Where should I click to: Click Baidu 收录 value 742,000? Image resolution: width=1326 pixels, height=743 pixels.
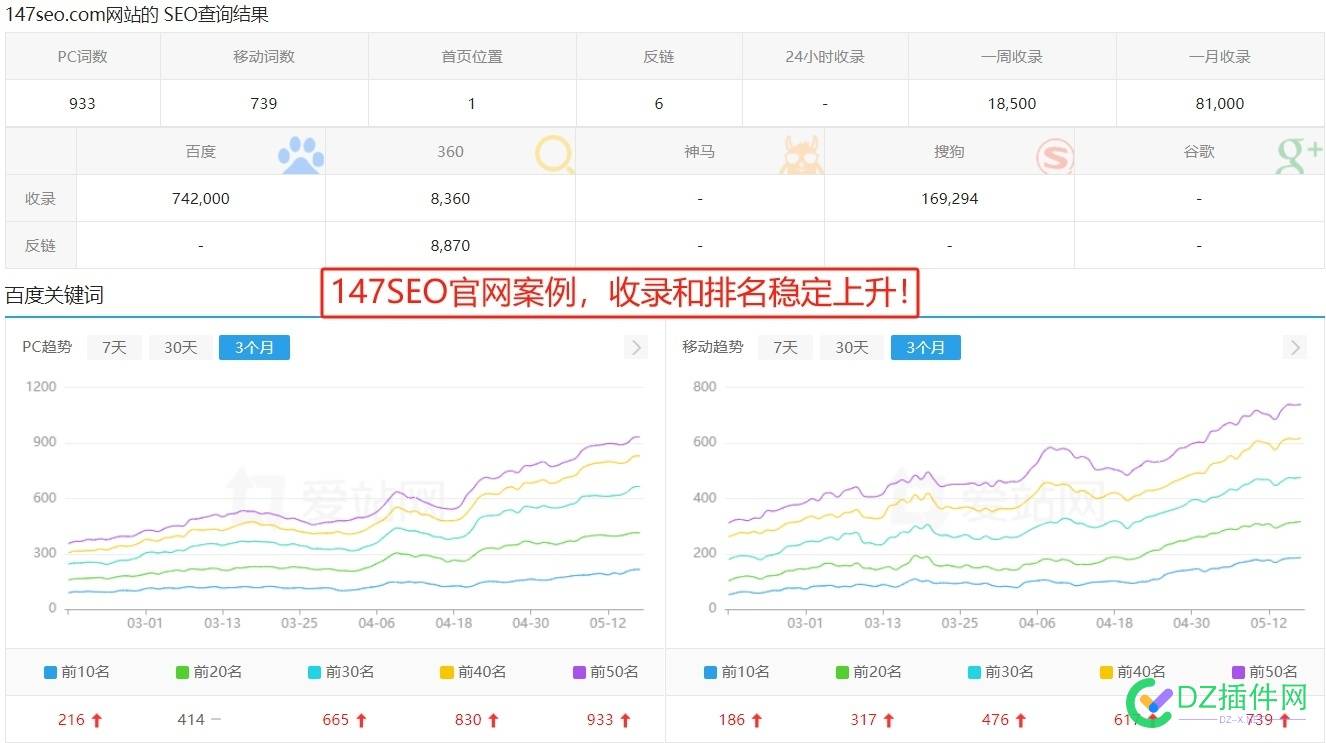201,198
